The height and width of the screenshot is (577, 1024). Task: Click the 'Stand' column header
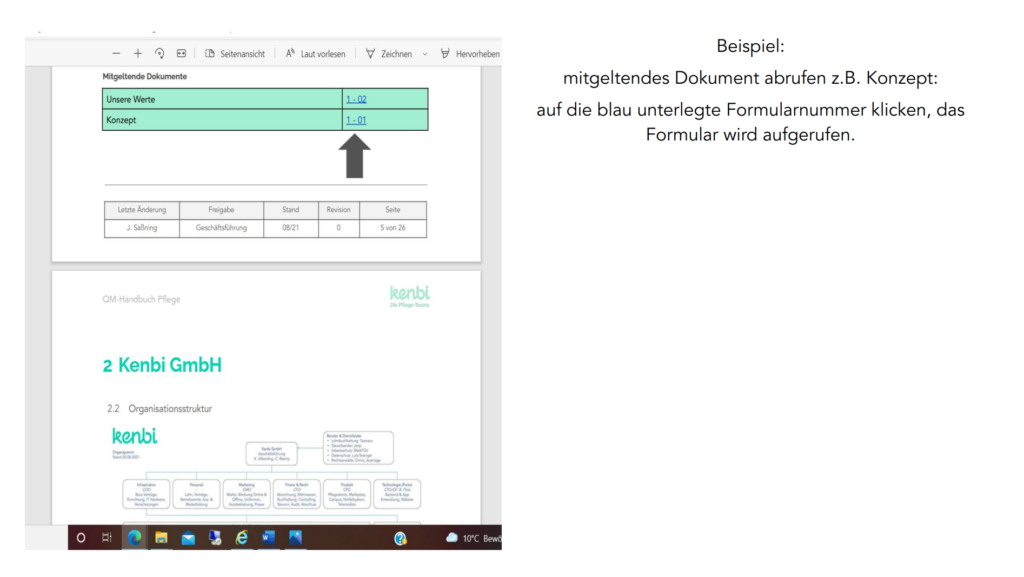coord(291,210)
